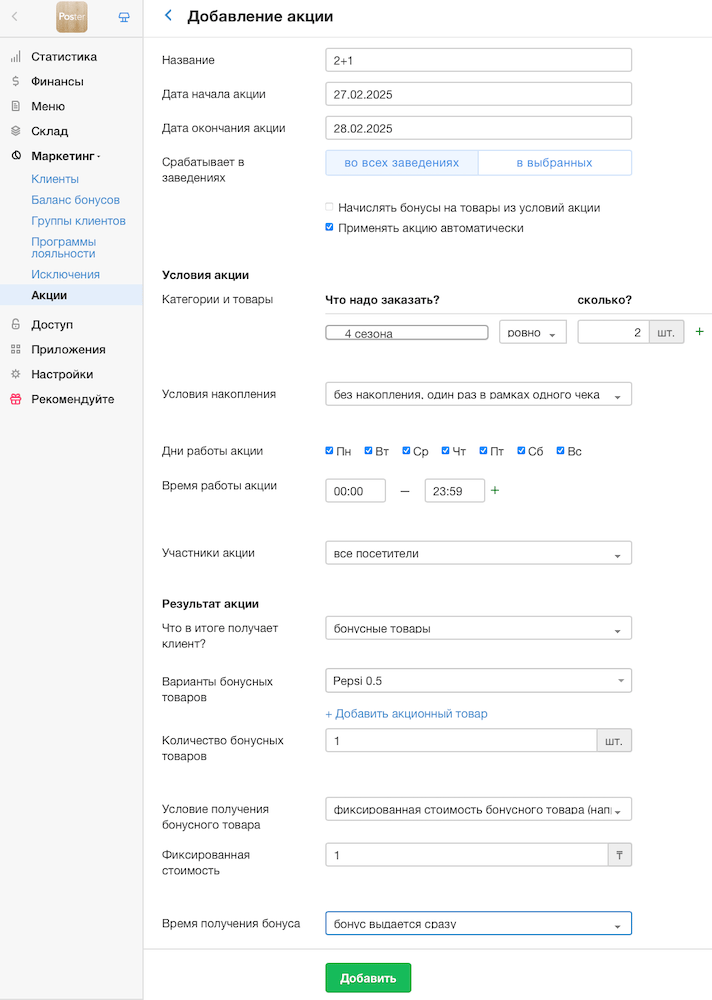Collapse sidebar with the left chevron
The width and height of the screenshot is (712, 1000).
pos(15,17)
